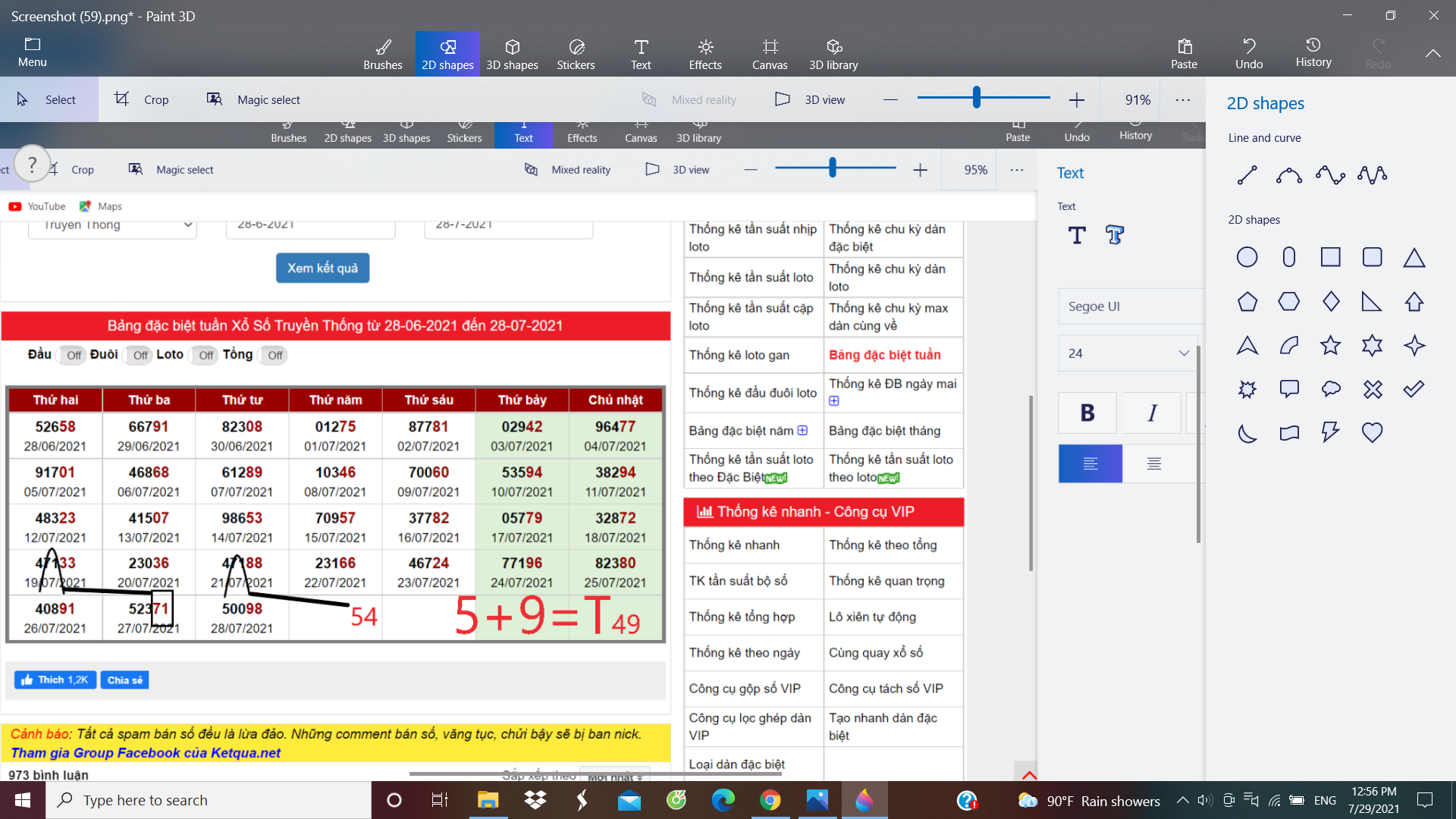This screenshot has height=819, width=1456.
Task: Enable left text alignment
Action: click(x=1090, y=463)
